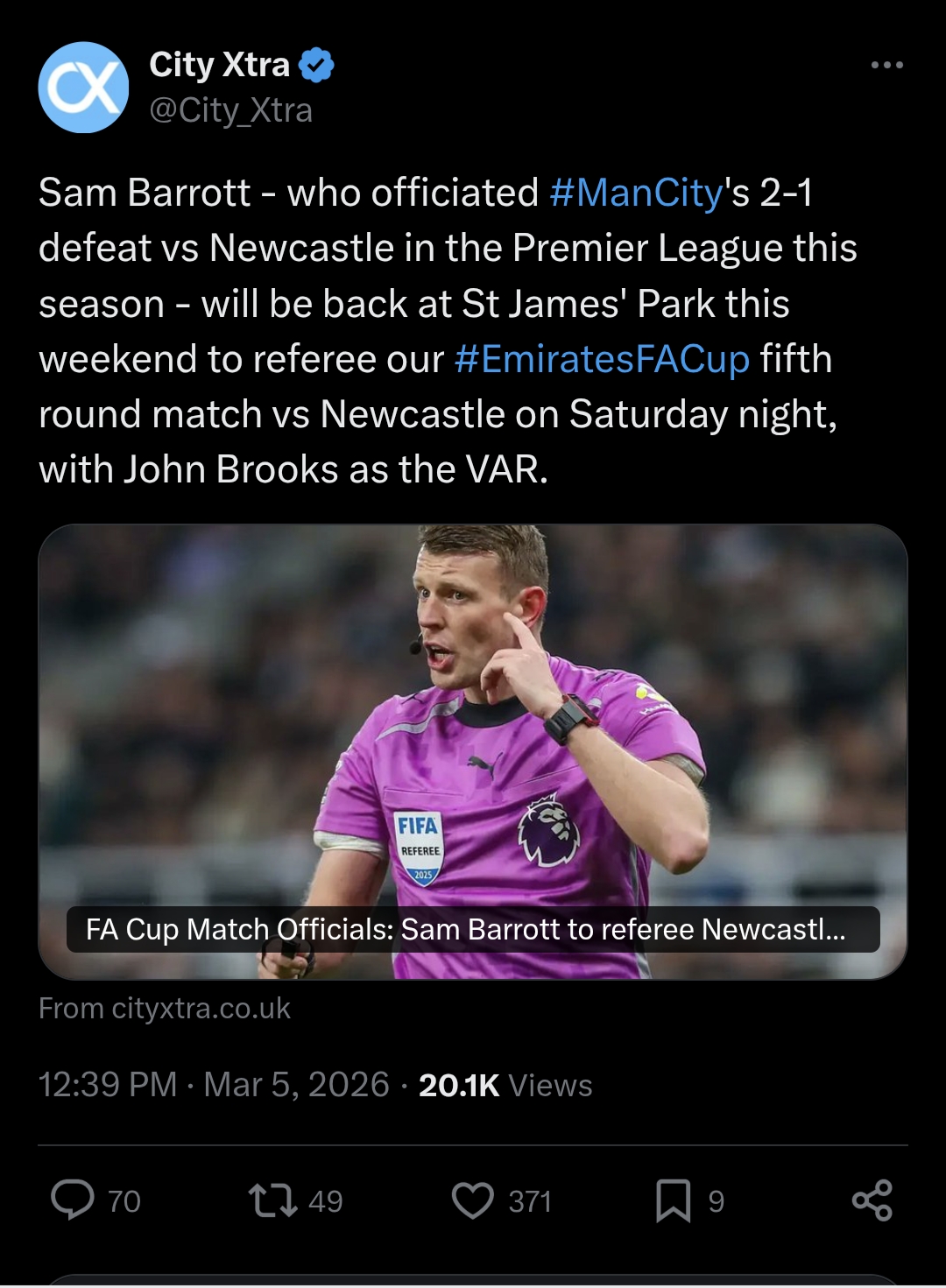Image resolution: width=946 pixels, height=1288 pixels.
Task: Open the City Xtra display name
Action: click(219, 65)
